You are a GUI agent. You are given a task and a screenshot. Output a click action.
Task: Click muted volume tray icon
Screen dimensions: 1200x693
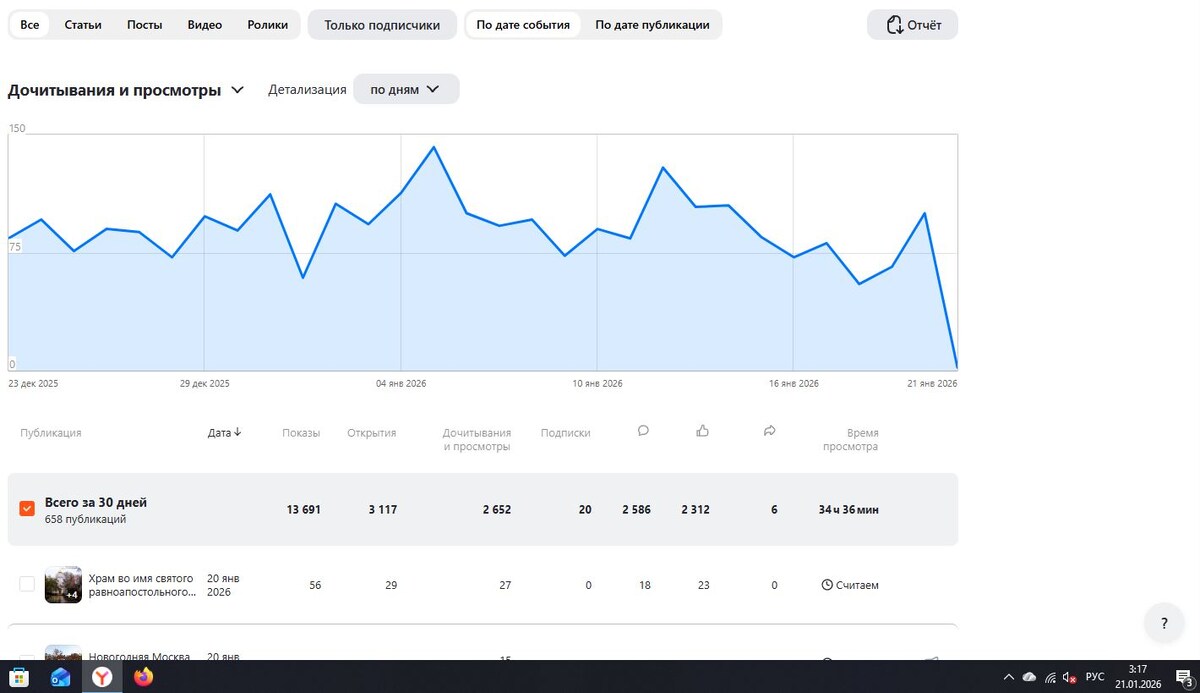pos(1069,677)
